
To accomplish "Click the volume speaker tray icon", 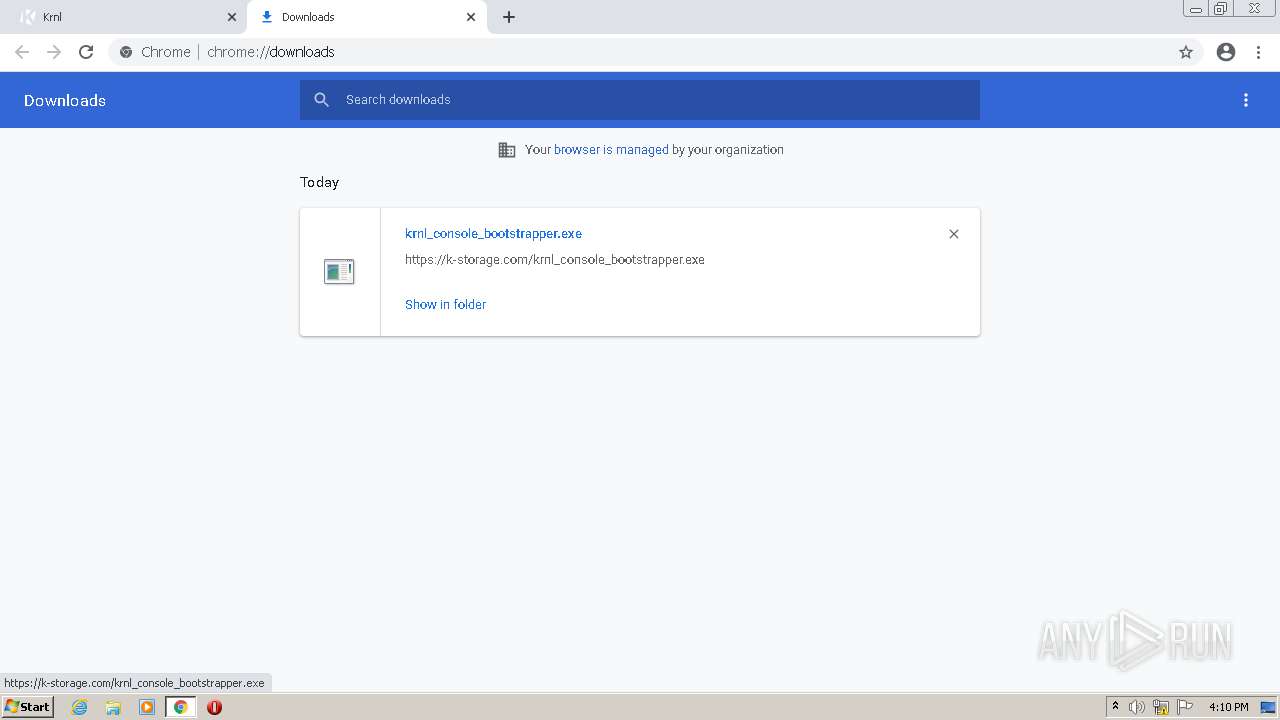I will [x=1136, y=707].
